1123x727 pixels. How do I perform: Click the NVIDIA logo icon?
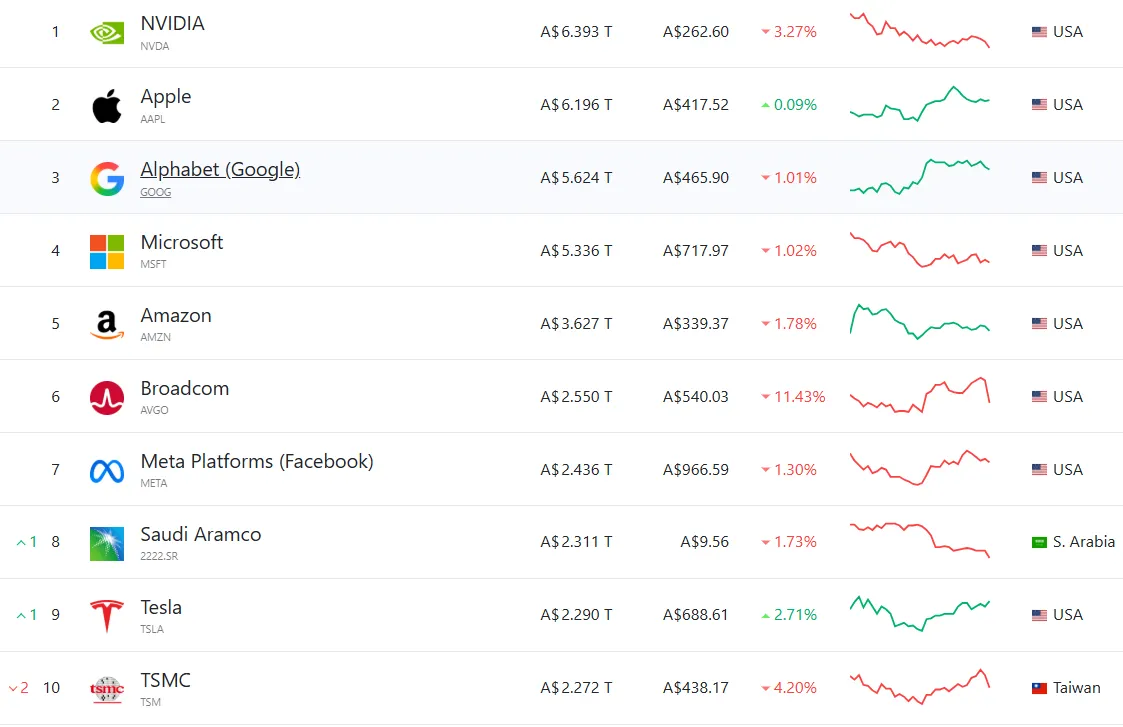click(x=107, y=33)
